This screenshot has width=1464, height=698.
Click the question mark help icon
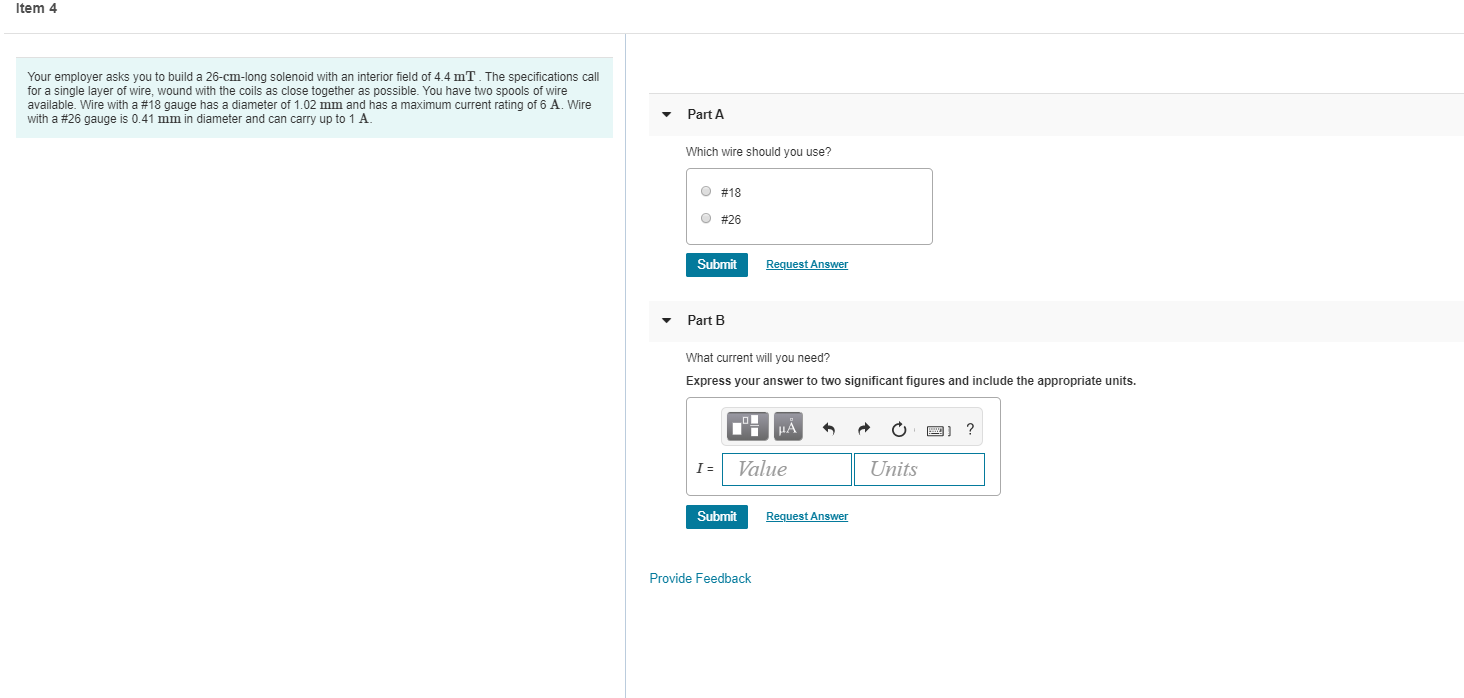tap(969, 429)
